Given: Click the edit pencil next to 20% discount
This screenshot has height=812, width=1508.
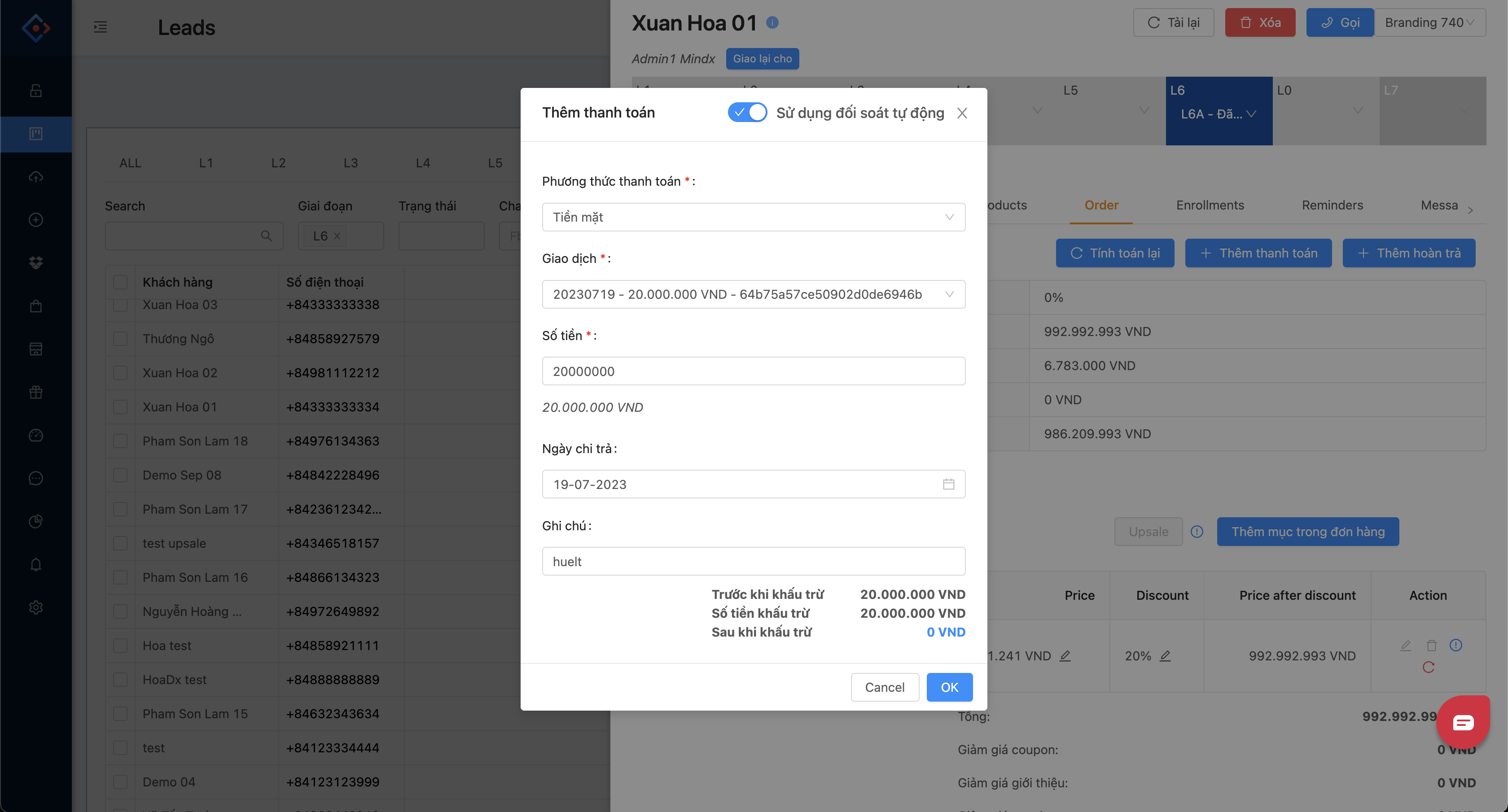Looking at the screenshot, I should [x=1165, y=656].
